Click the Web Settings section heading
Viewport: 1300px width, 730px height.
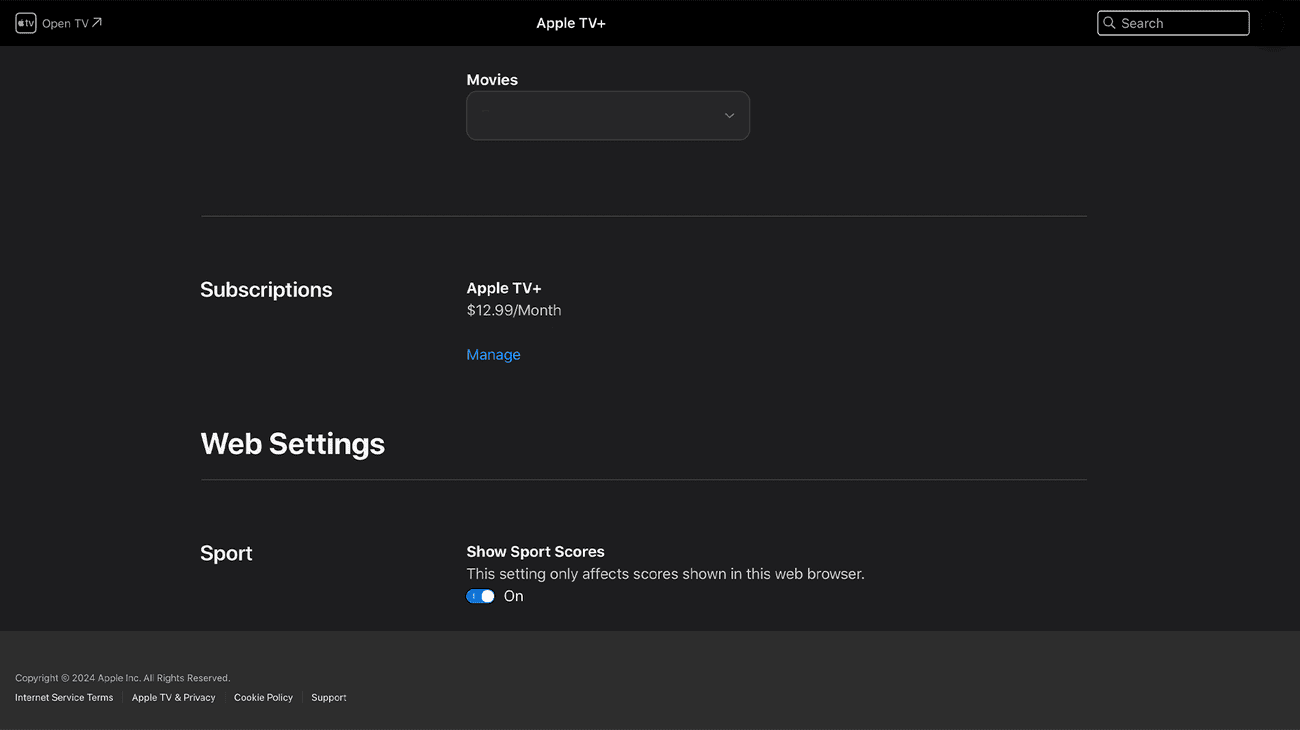tap(292, 443)
